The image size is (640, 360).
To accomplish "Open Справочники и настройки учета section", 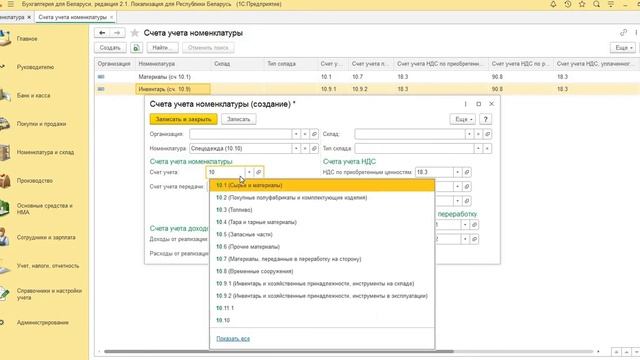I will click(x=49, y=294).
